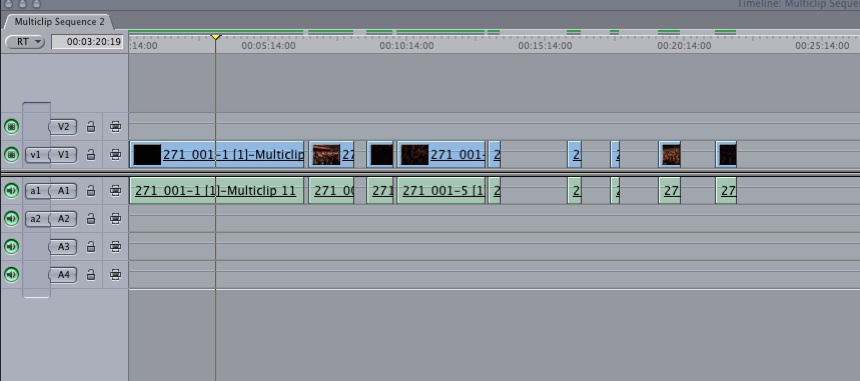Toggle Auto Select on track V2

coord(115,127)
